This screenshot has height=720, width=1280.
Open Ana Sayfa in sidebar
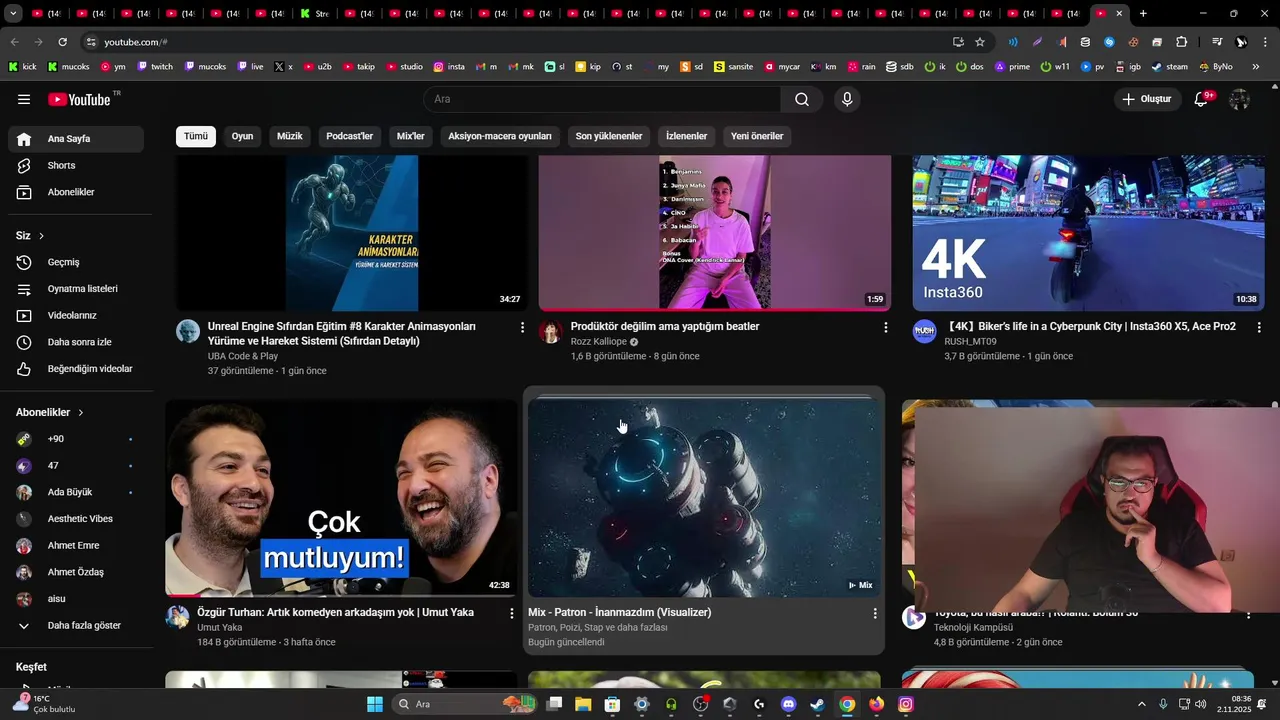(x=76, y=139)
